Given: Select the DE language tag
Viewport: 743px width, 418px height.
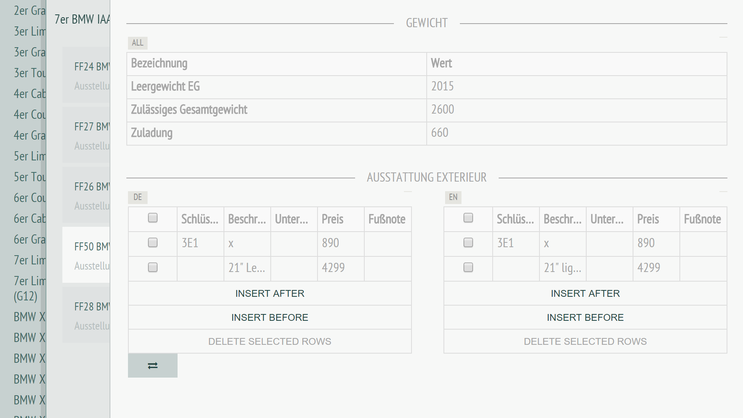Looking at the screenshot, I should pos(138,197).
